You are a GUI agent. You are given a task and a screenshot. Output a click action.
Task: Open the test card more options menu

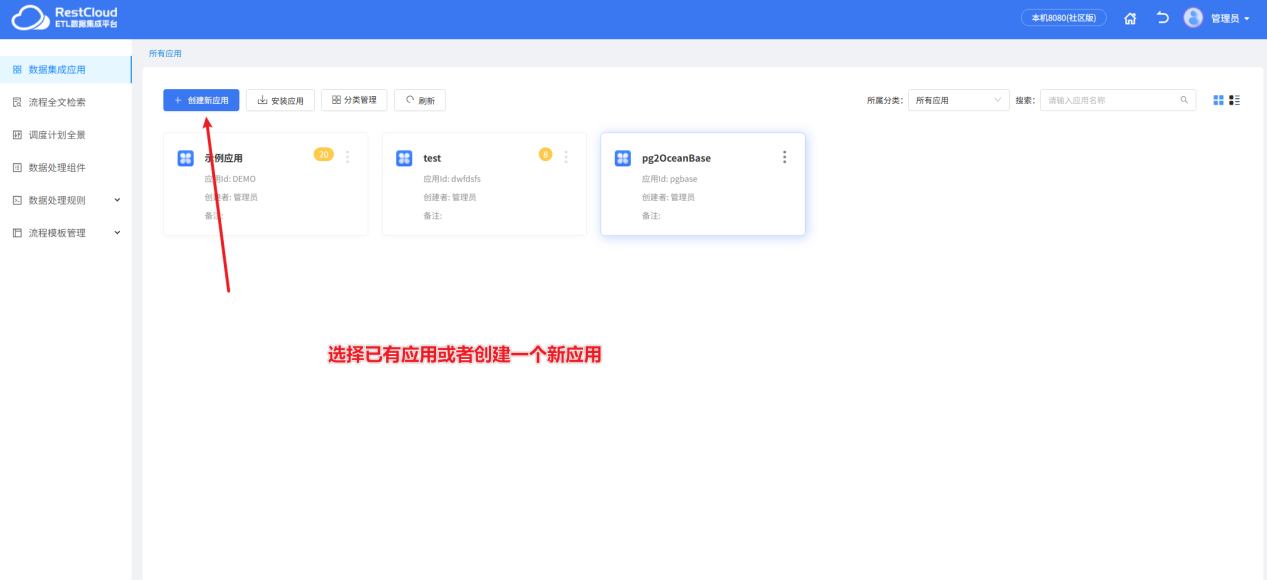coord(566,157)
